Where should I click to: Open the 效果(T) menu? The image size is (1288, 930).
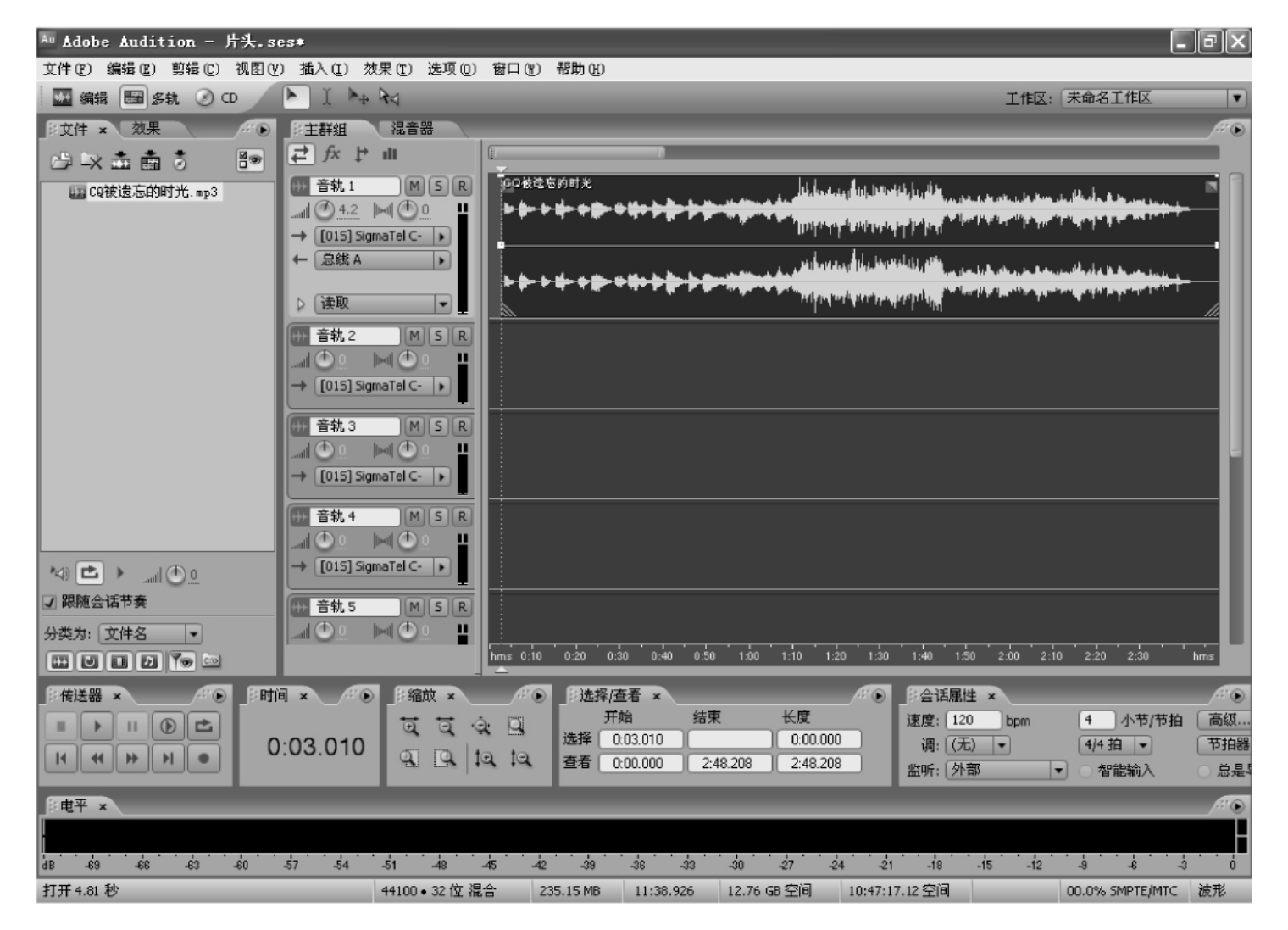click(388, 69)
